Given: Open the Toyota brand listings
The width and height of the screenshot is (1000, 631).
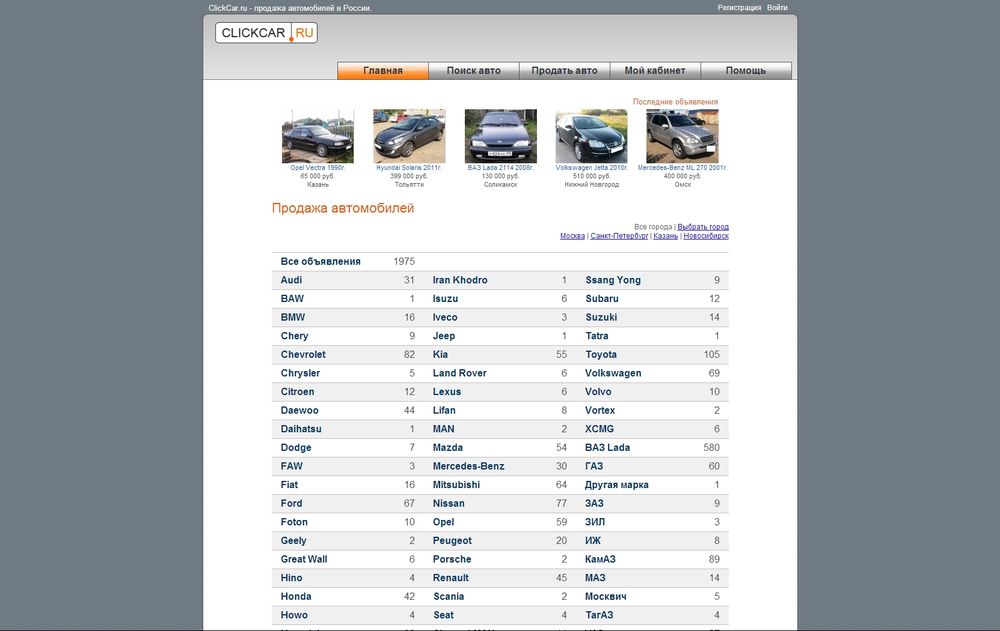Looking at the screenshot, I should 601,354.
